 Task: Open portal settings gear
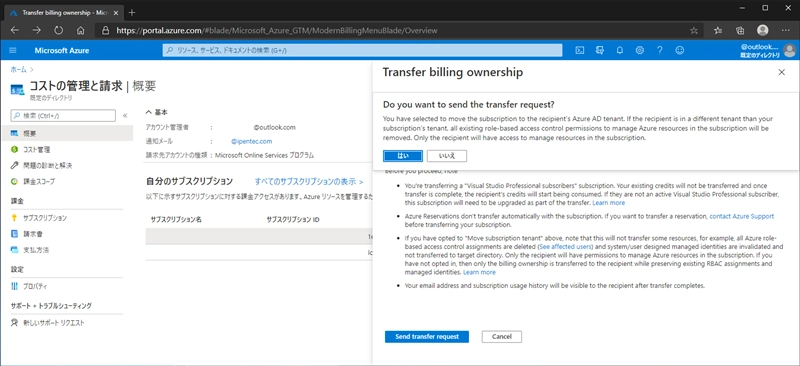pyautogui.click(x=640, y=50)
